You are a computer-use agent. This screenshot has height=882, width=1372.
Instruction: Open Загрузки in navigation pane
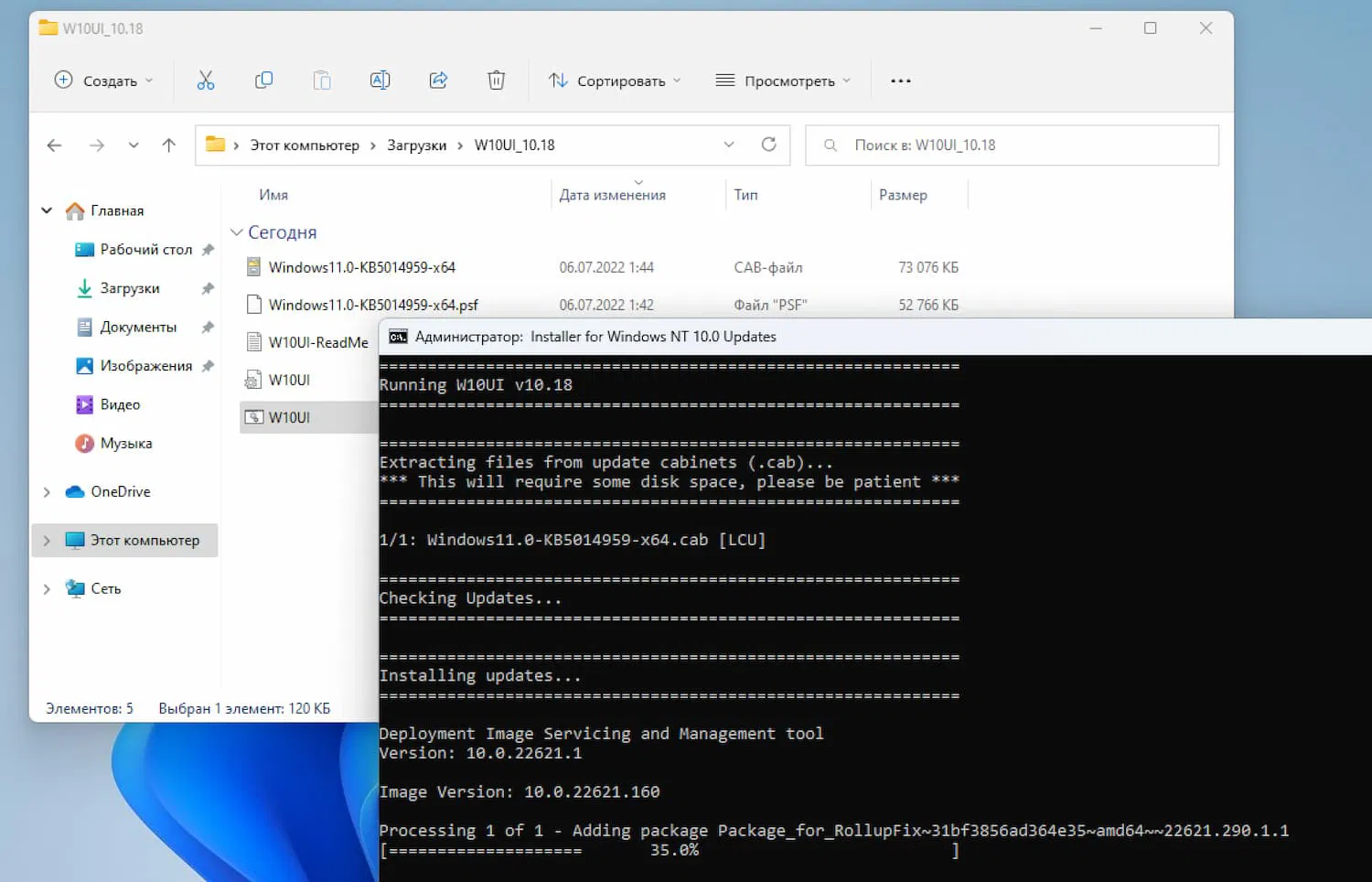coord(117,288)
